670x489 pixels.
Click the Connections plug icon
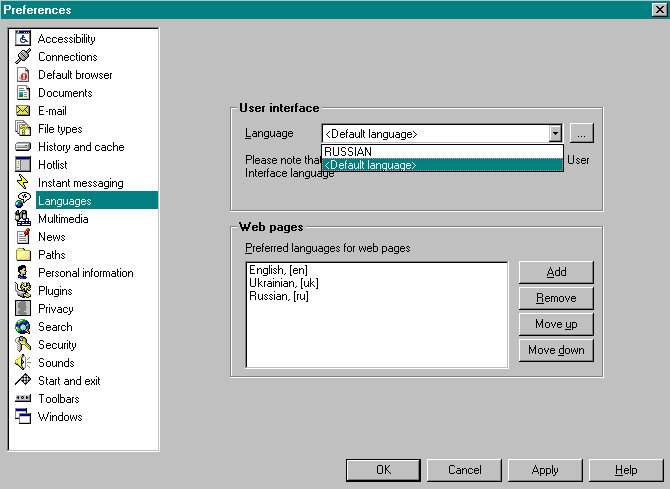coord(23,57)
